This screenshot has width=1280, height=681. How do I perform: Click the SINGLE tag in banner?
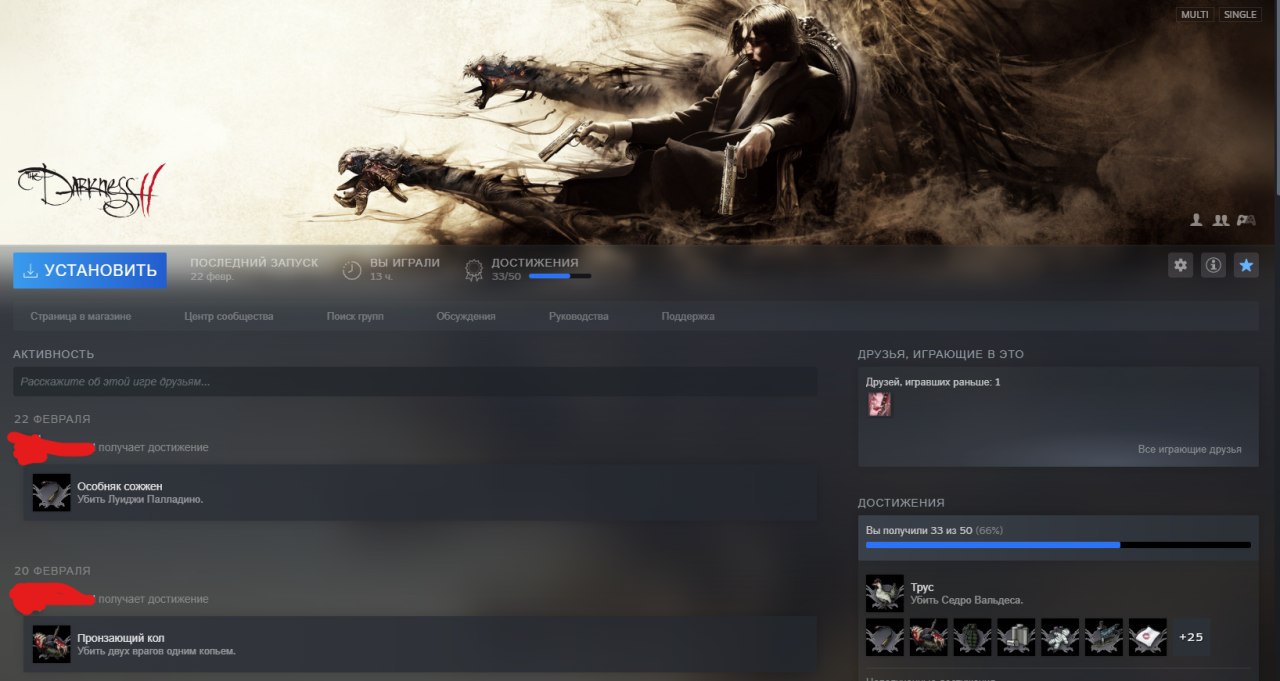click(x=1240, y=15)
